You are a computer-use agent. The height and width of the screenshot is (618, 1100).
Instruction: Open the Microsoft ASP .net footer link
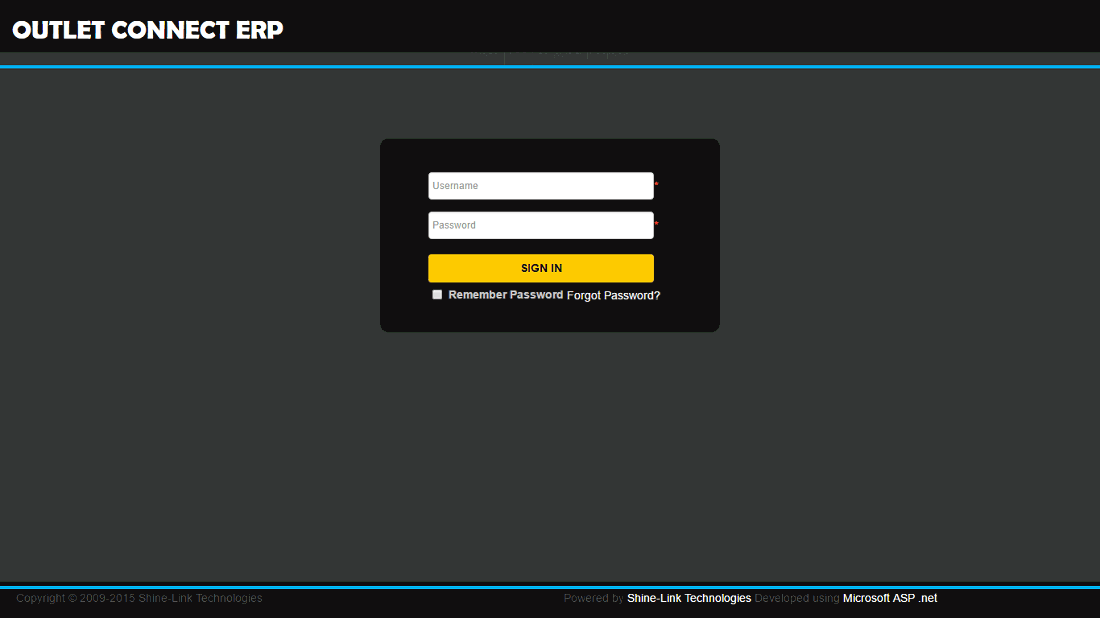890,598
